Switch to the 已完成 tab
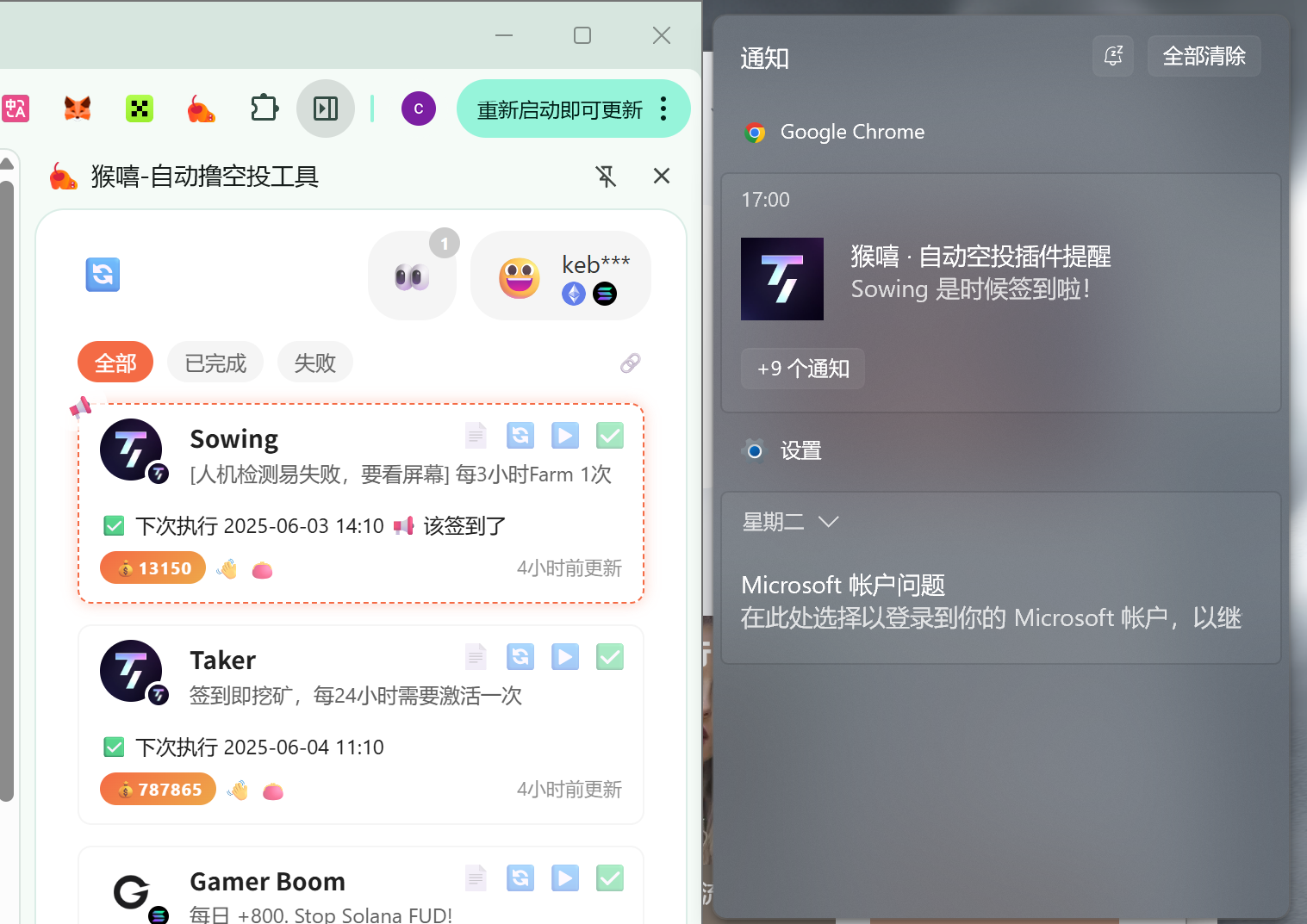Screen dimensions: 1307x924 [215, 363]
